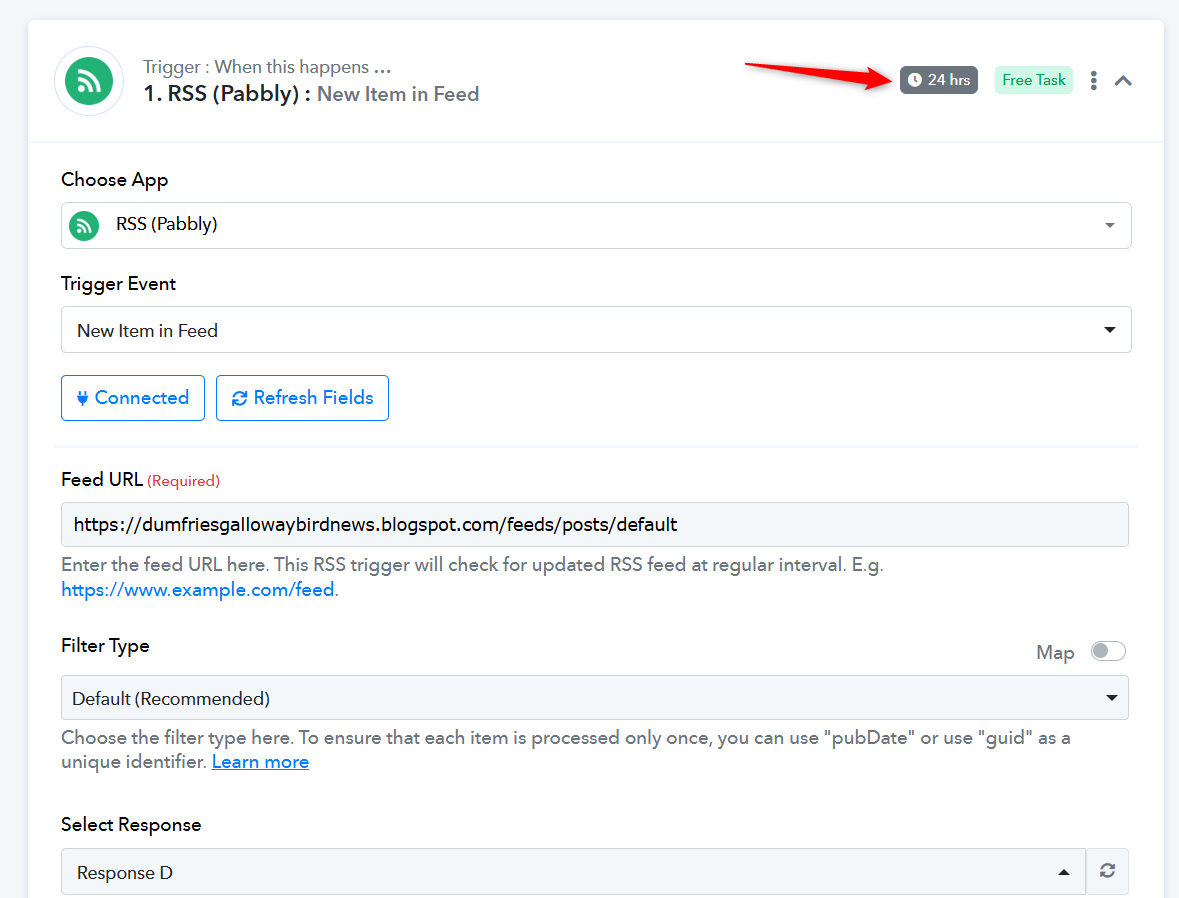Click the Free Task badge
Screen dimensions: 1179x898
pos(1033,80)
